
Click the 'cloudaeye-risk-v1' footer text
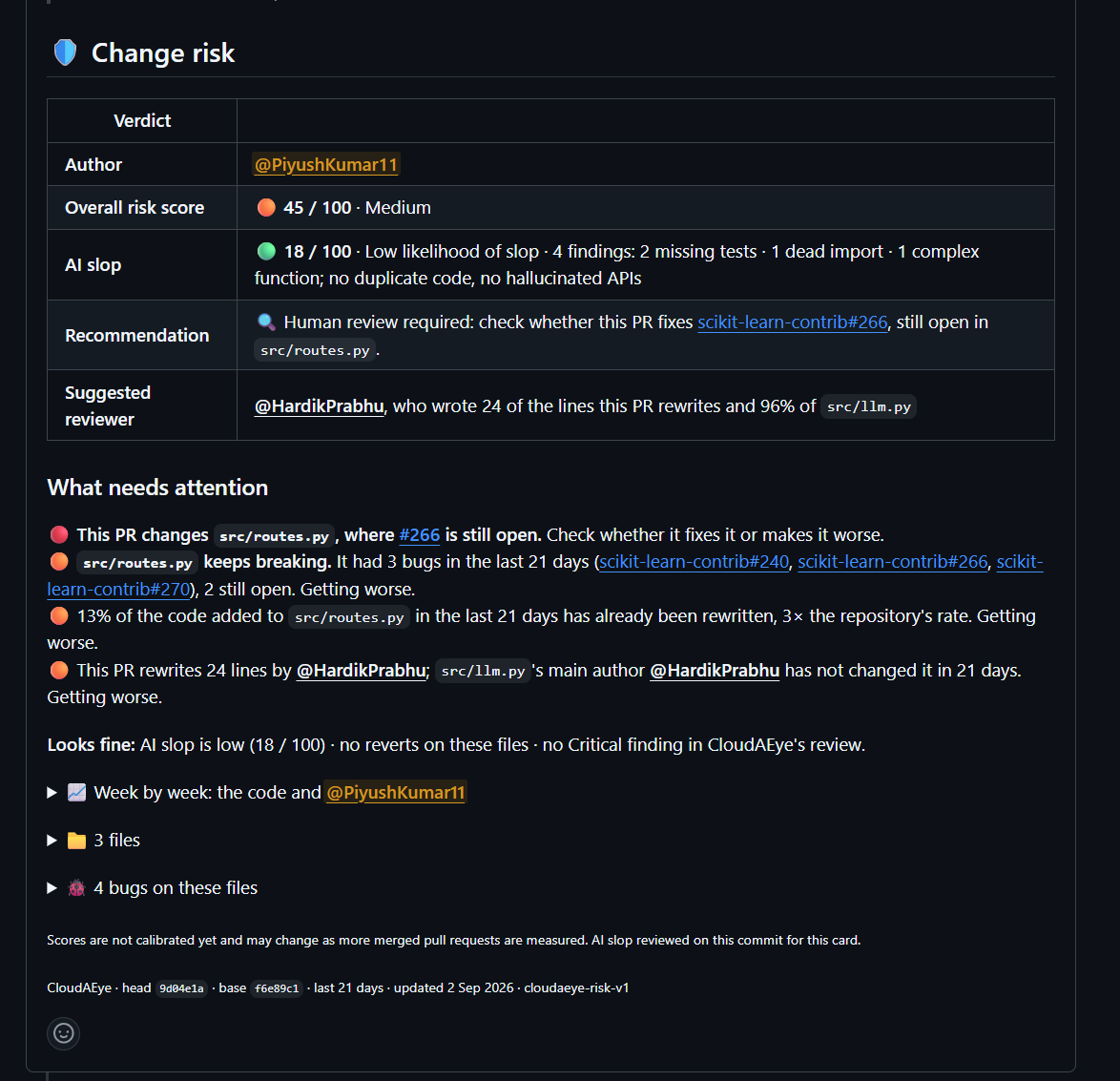pos(576,987)
